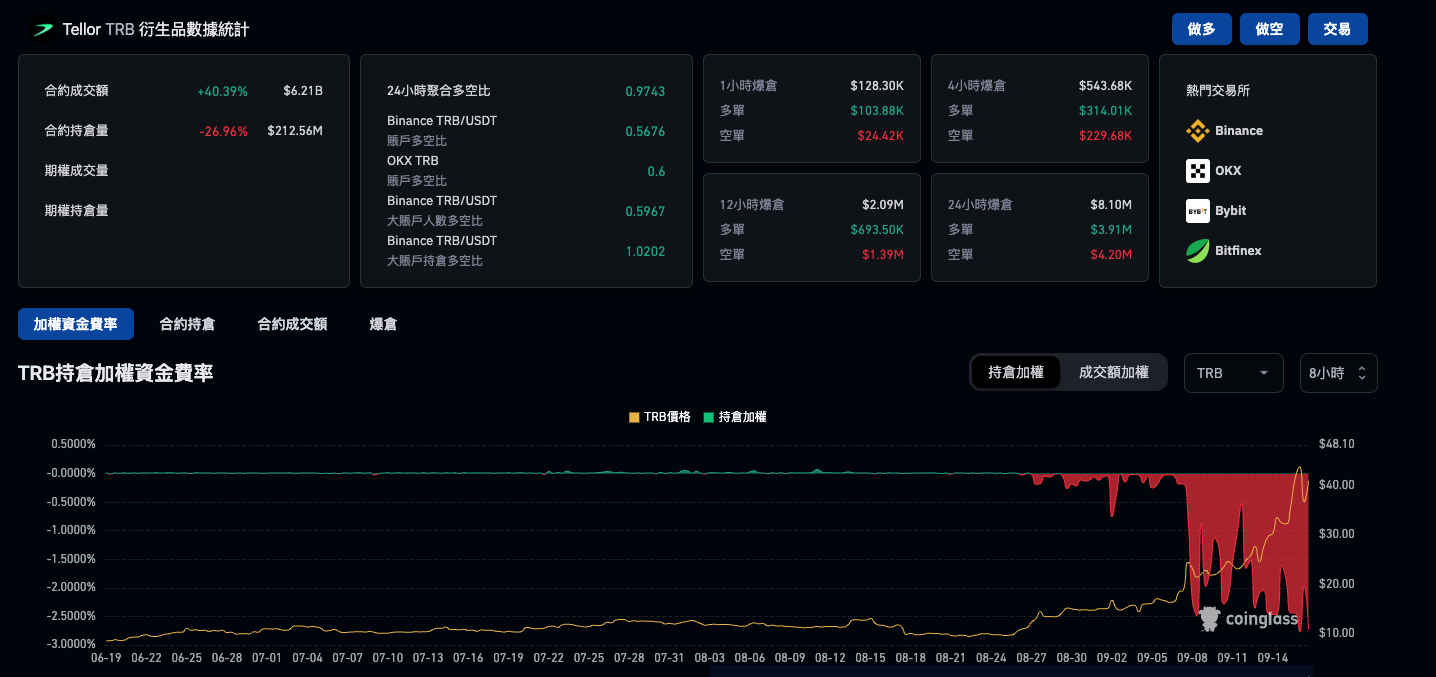This screenshot has width=1436, height=677.
Task: Switch to the 合約持倉 tab
Action: click(186, 323)
